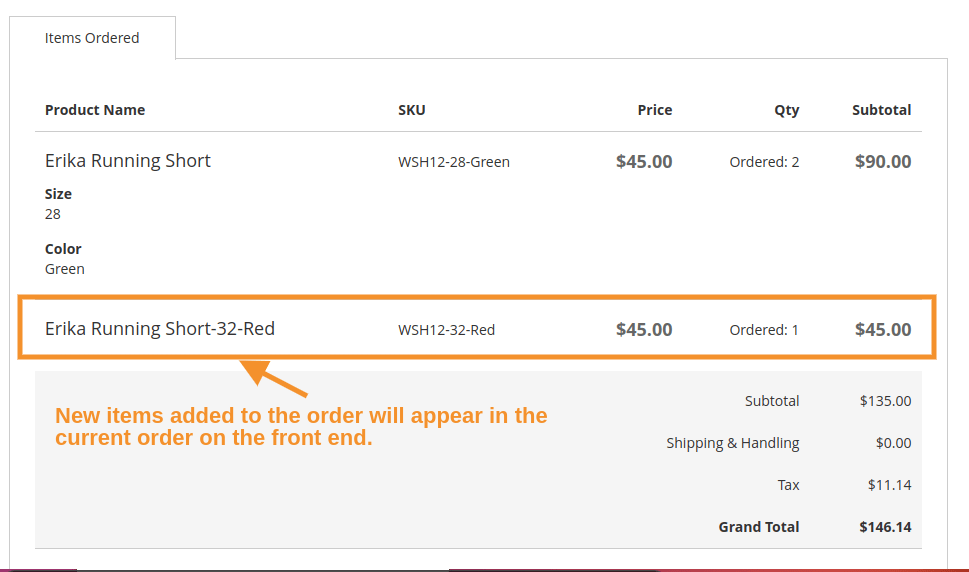Click the Size option label

[x=58, y=194]
